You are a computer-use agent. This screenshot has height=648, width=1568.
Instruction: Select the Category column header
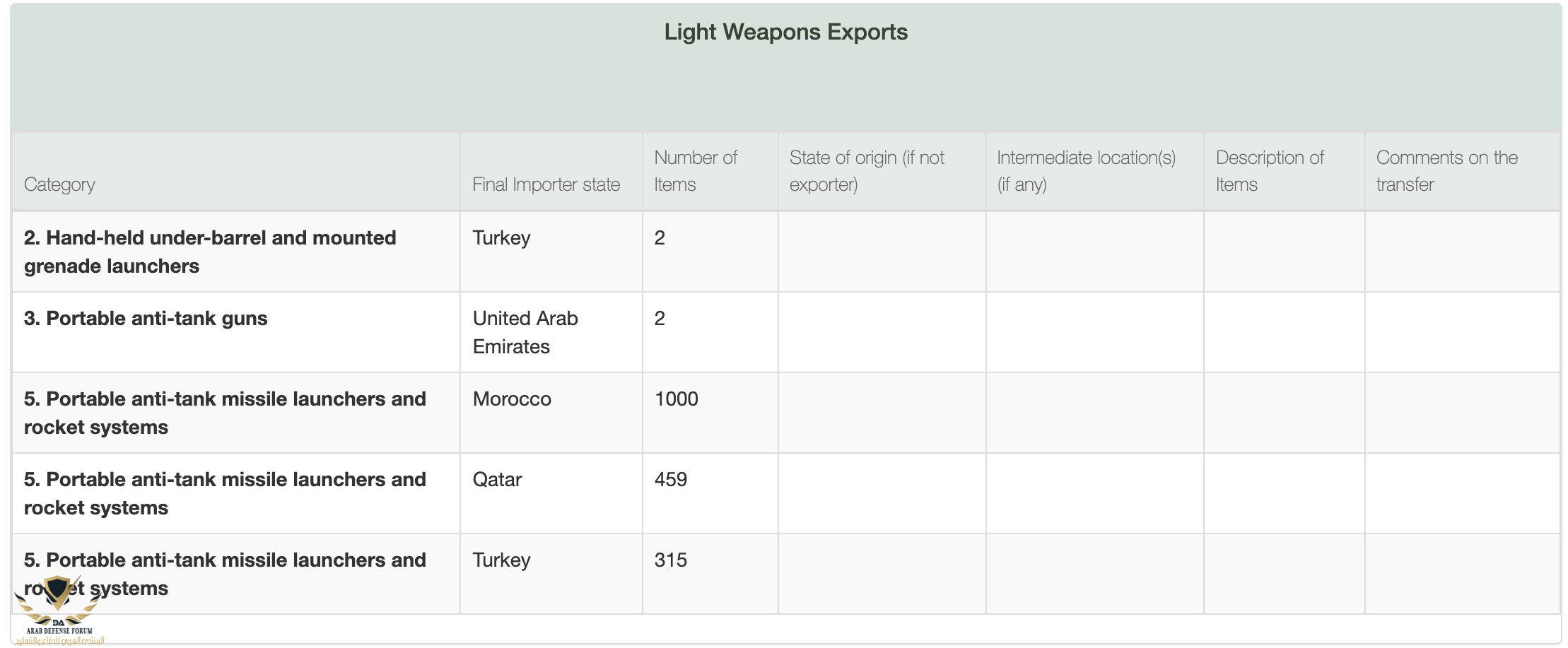(x=59, y=184)
